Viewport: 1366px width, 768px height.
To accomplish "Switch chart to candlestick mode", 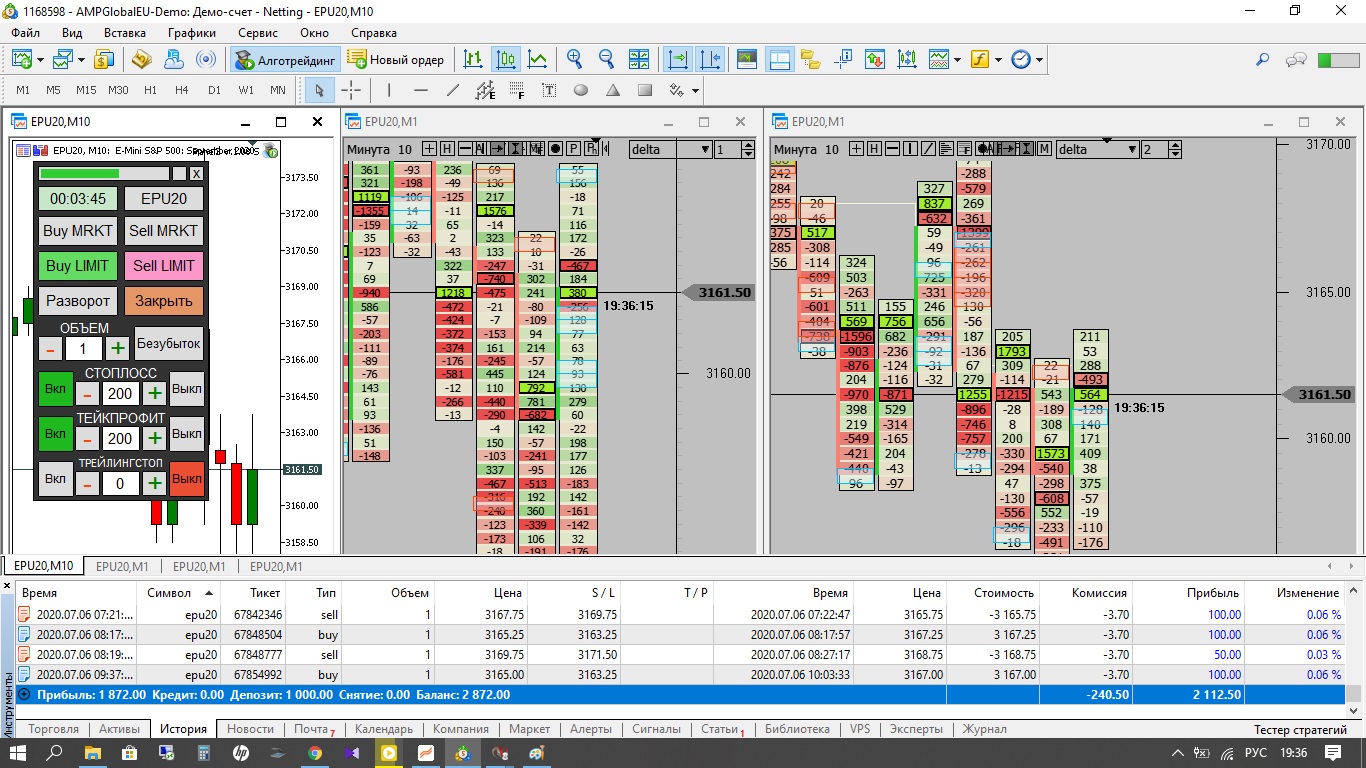I will tap(506, 59).
